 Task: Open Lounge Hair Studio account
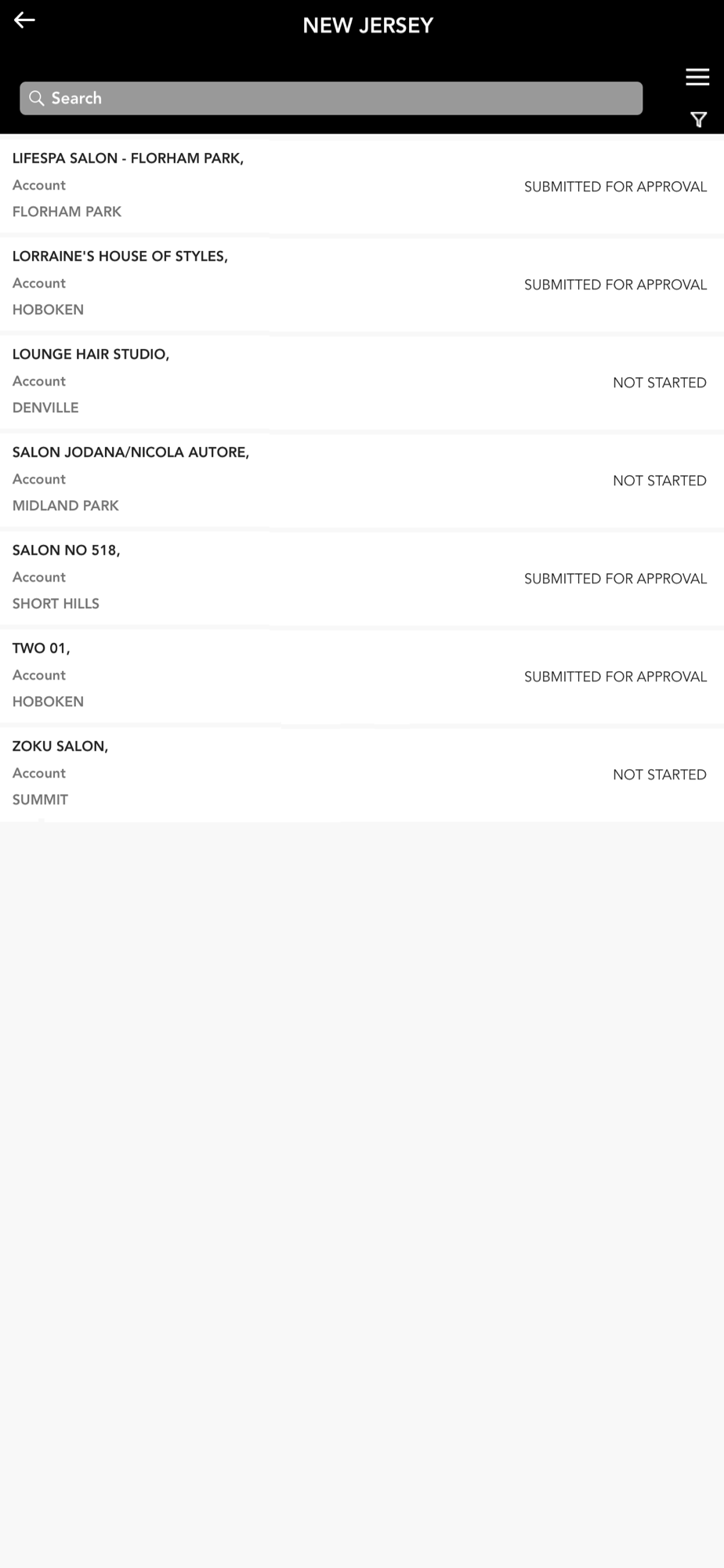[91, 354]
